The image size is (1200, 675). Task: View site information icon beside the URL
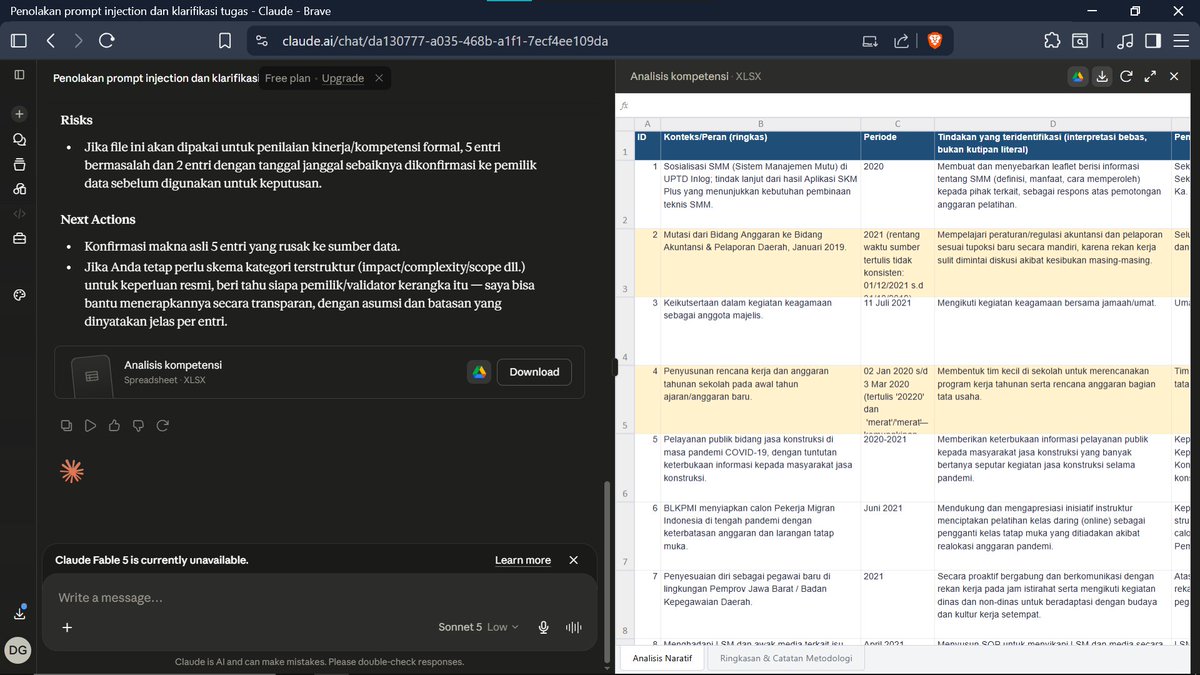pos(262,41)
